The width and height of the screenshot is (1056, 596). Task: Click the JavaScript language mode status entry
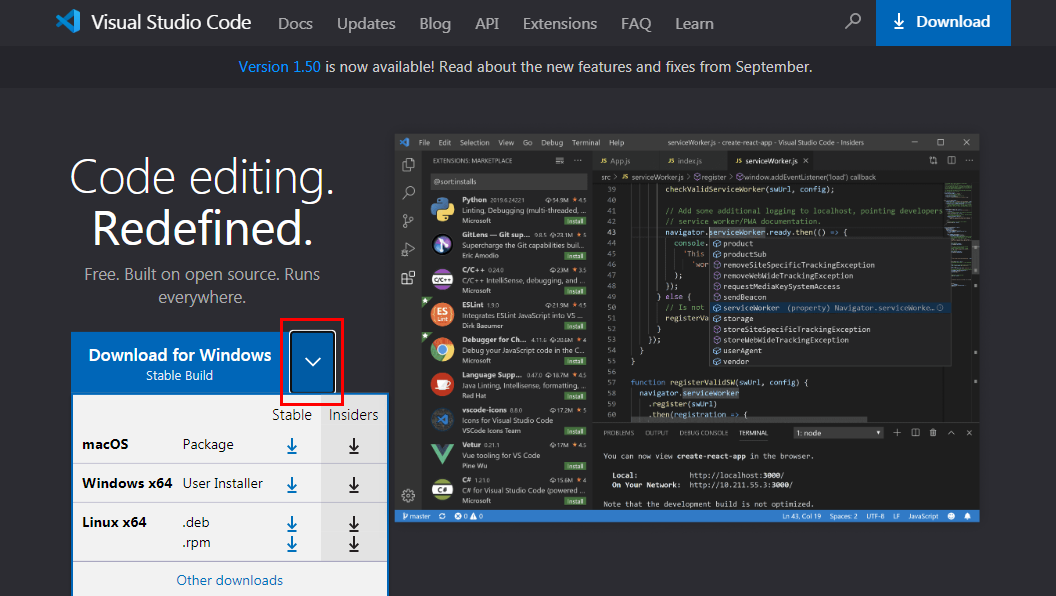coord(923,516)
